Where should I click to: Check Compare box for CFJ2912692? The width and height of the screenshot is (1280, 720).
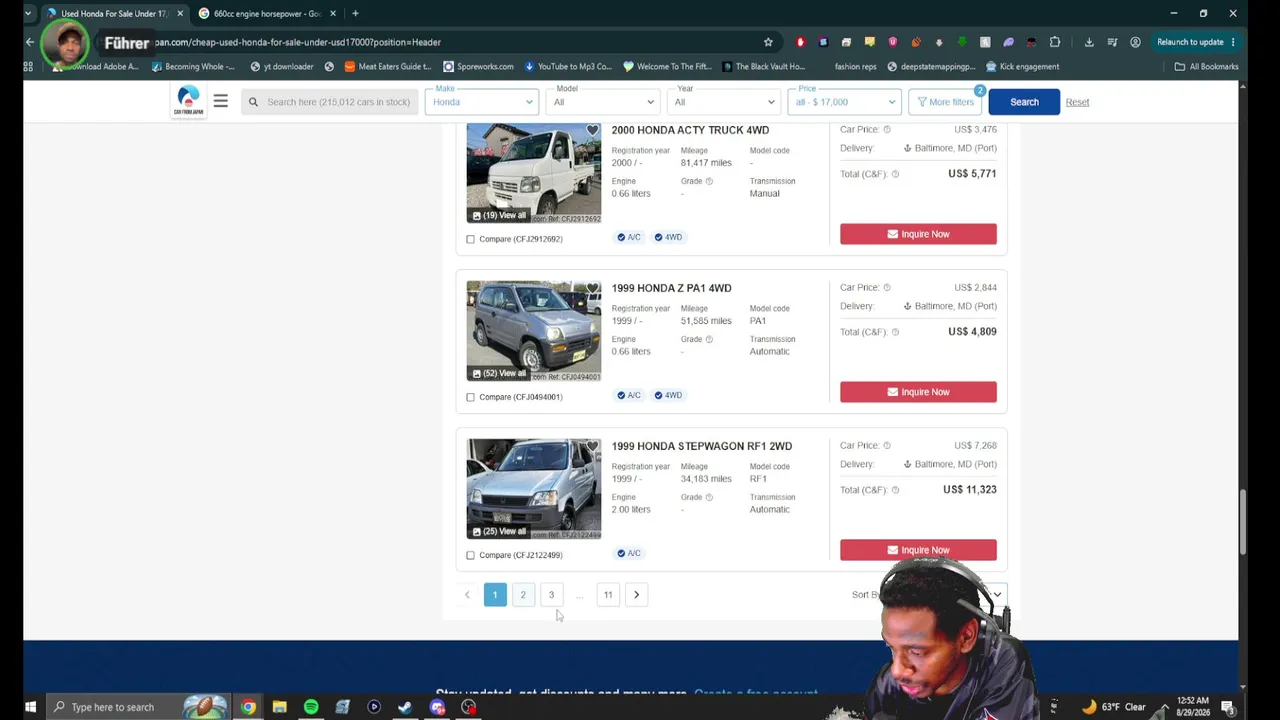(471, 239)
